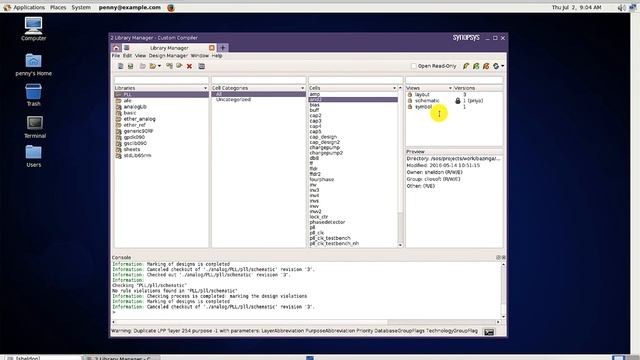Open the Places menu
The width and height of the screenshot is (640, 360).
click(58, 7)
